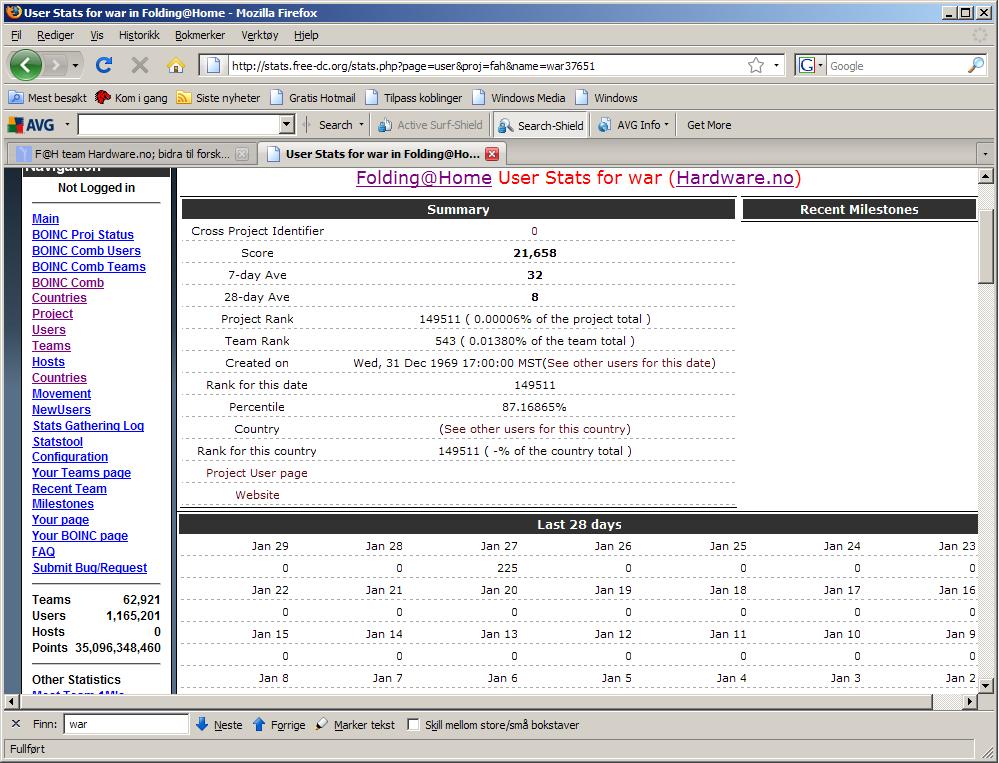Image resolution: width=999 pixels, height=763 pixels.
Task: Click the AVG logo in the toolbar
Action: pyautogui.click(x=31, y=125)
